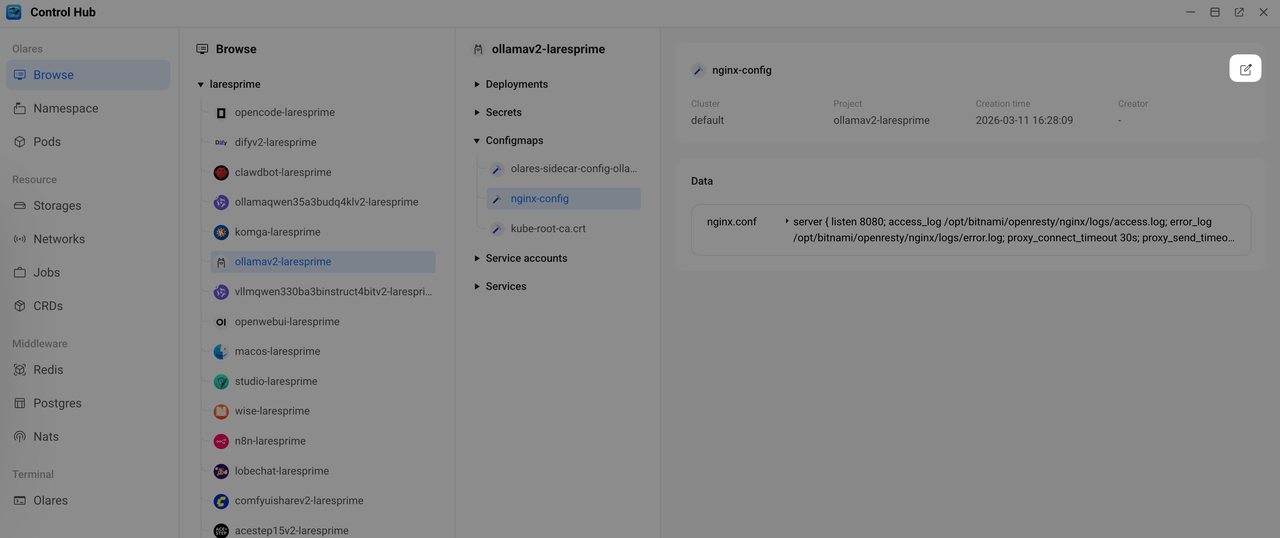Image resolution: width=1280 pixels, height=538 pixels.
Task: Expand the Secrets node
Action: point(477,113)
